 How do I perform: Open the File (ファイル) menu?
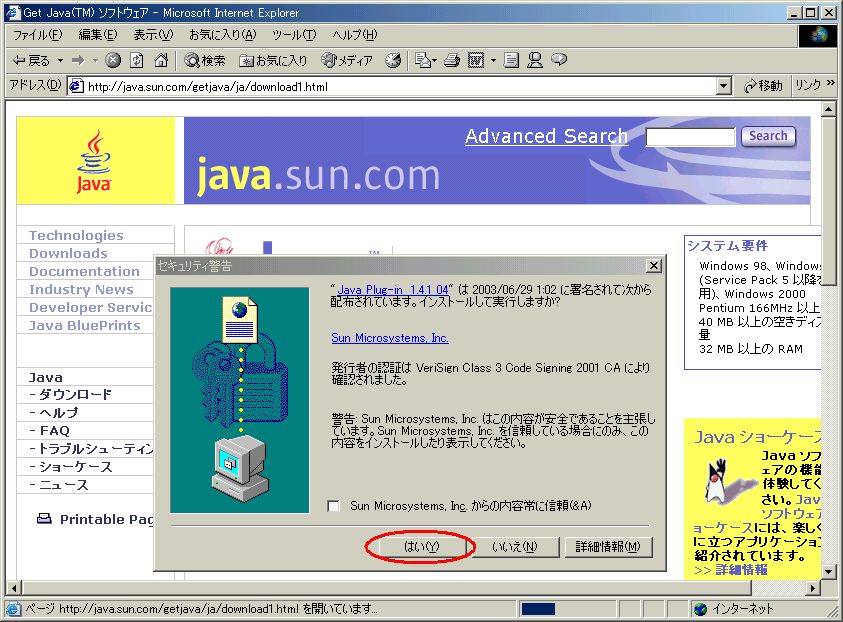37,35
